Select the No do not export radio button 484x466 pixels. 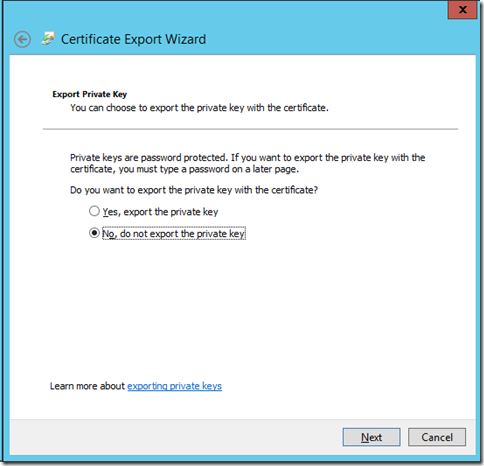pos(94,233)
